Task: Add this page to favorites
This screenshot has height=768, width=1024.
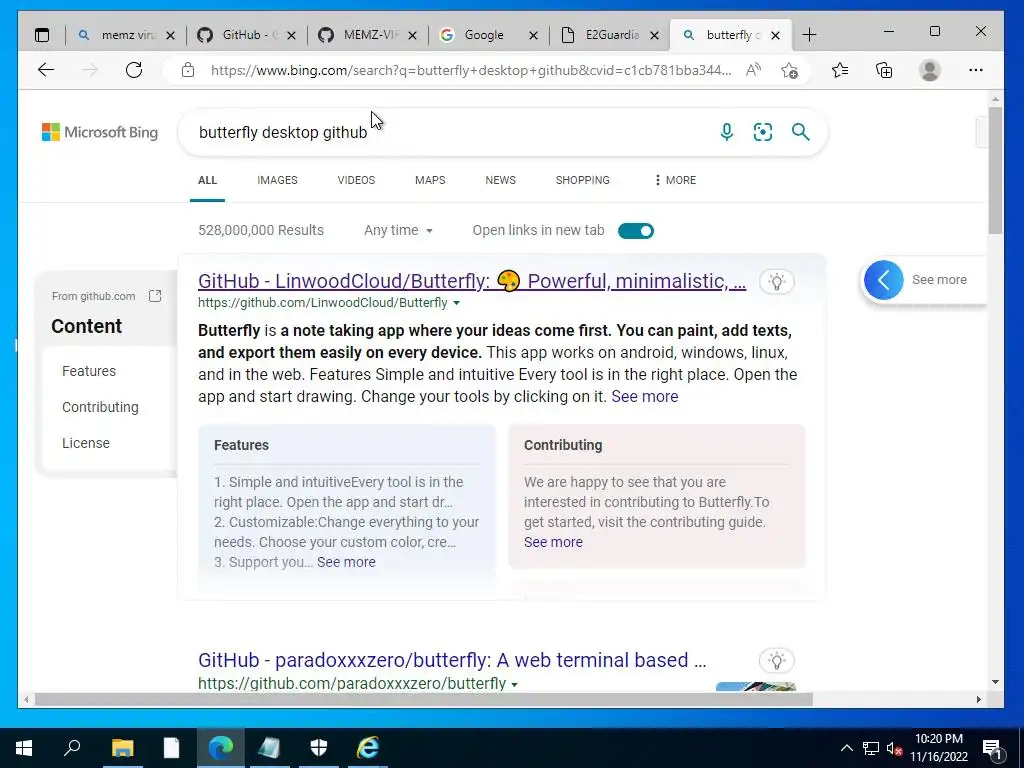Action: (x=790, y=70)
